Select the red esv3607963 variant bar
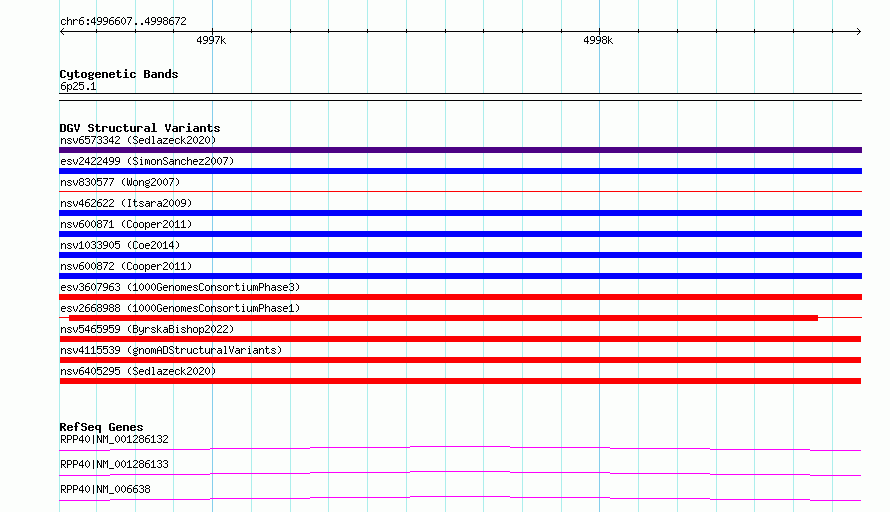The height and width of the screenshot is (512, 890). (x=460, y=297)
